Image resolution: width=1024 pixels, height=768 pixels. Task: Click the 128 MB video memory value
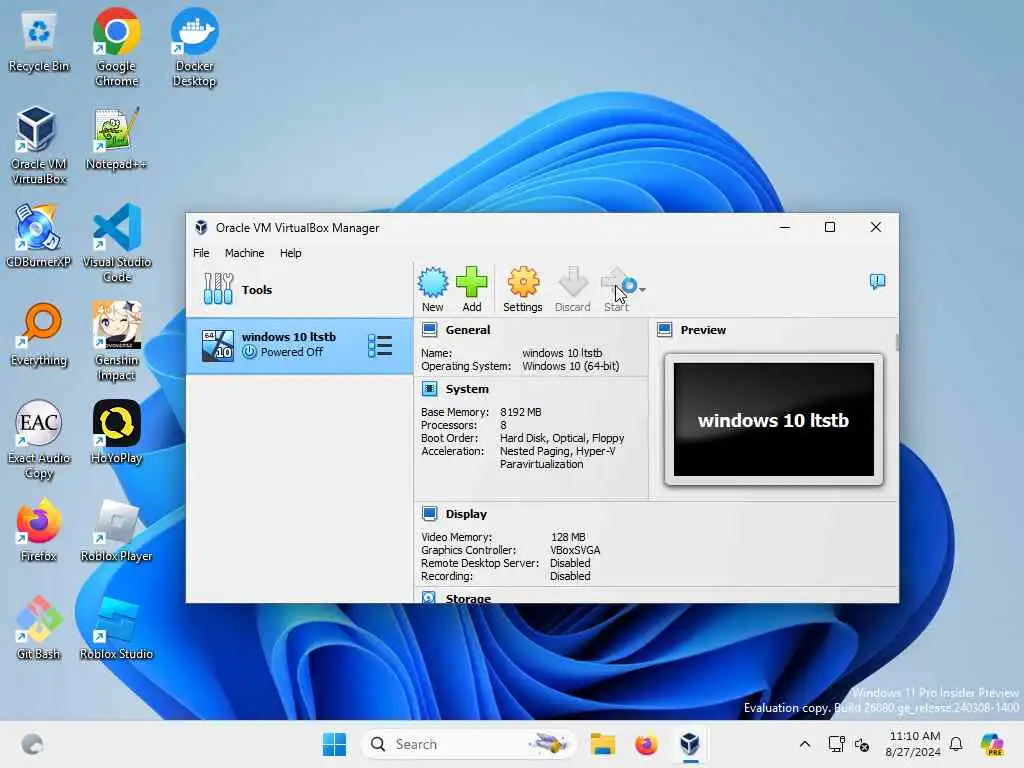click(x=568, y=537)
